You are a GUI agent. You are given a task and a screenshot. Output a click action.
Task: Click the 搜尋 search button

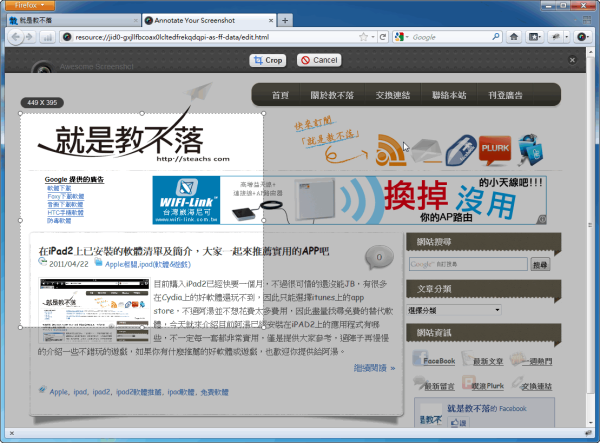coord(540,264)
